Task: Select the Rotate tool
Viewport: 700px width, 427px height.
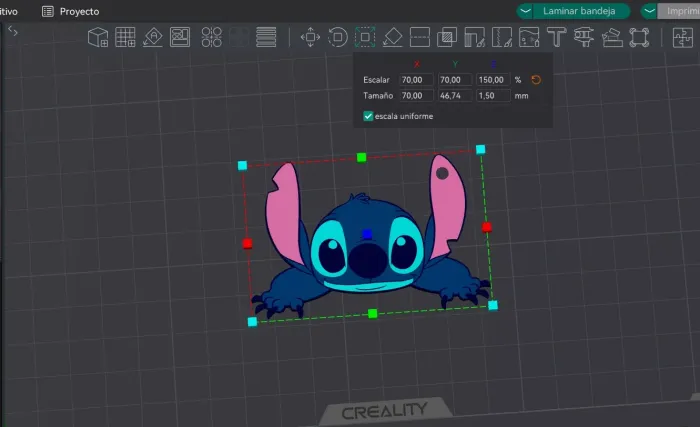Action: (x=338, y=38)
